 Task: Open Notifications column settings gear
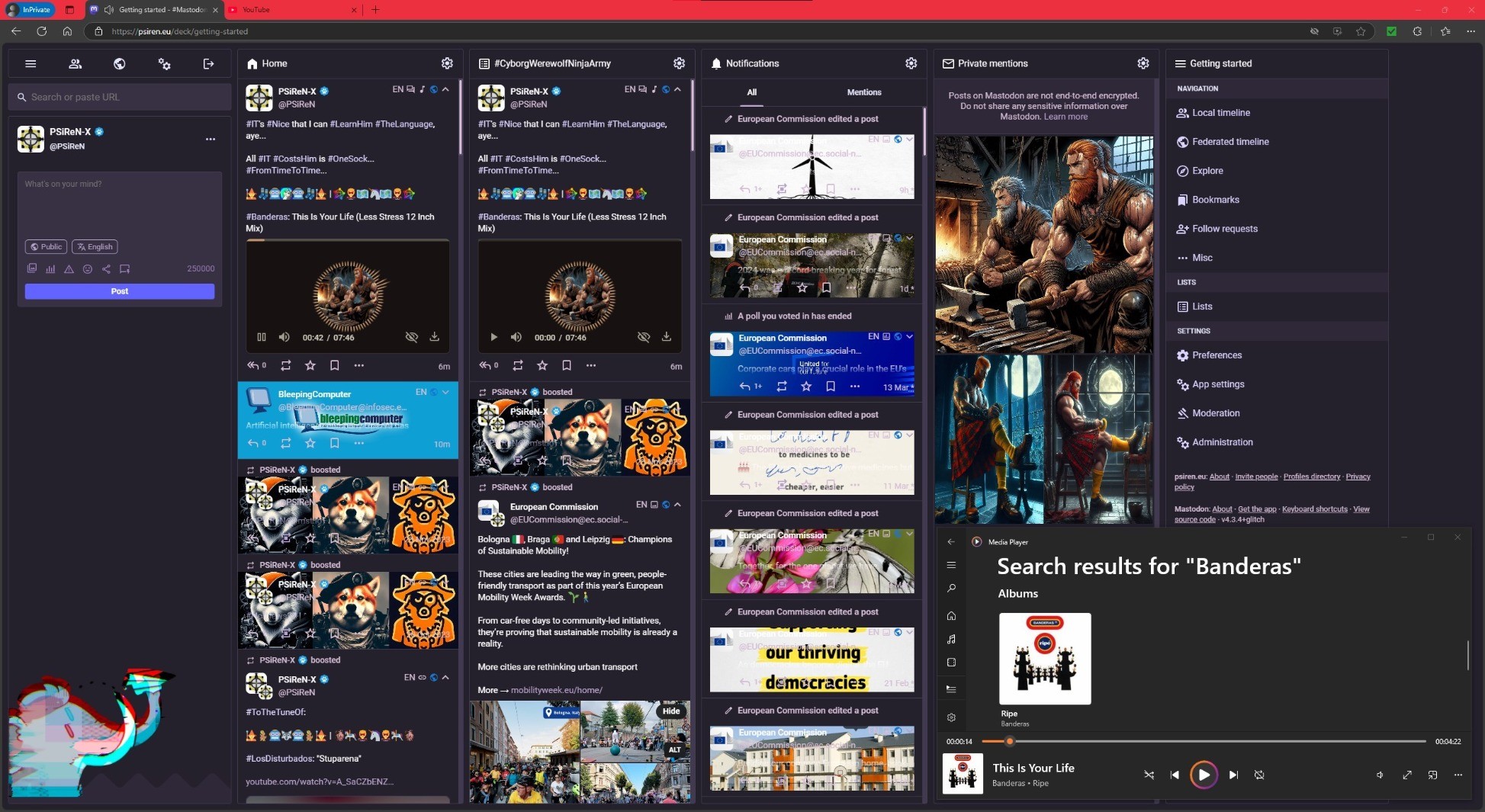(911, 63)
